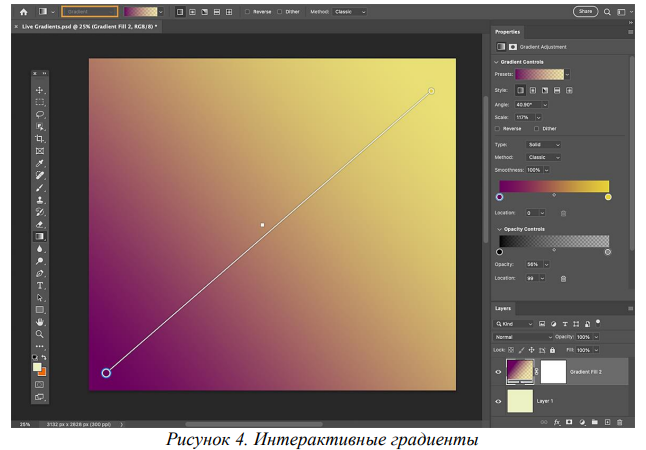This screenshot has width=646, height=450.
Task: Choose Radial gradient style in Properties panel
Action: (x=533, y=90)
